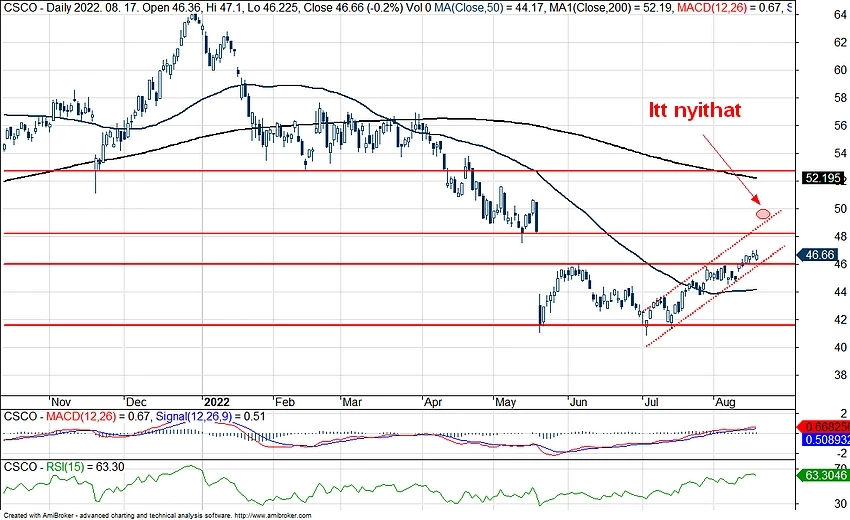Click the 44 price axis label
This screenshot has width=850, height=520.
click(840, 292)
